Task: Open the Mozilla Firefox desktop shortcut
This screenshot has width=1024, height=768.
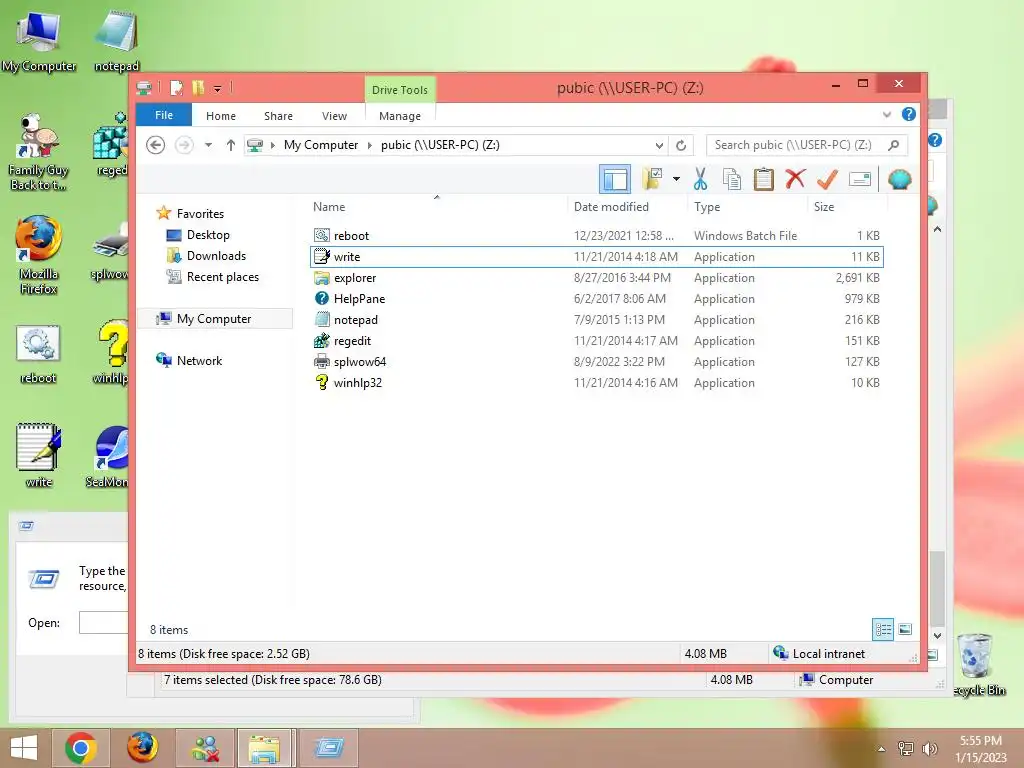Action: coord(38,255)
